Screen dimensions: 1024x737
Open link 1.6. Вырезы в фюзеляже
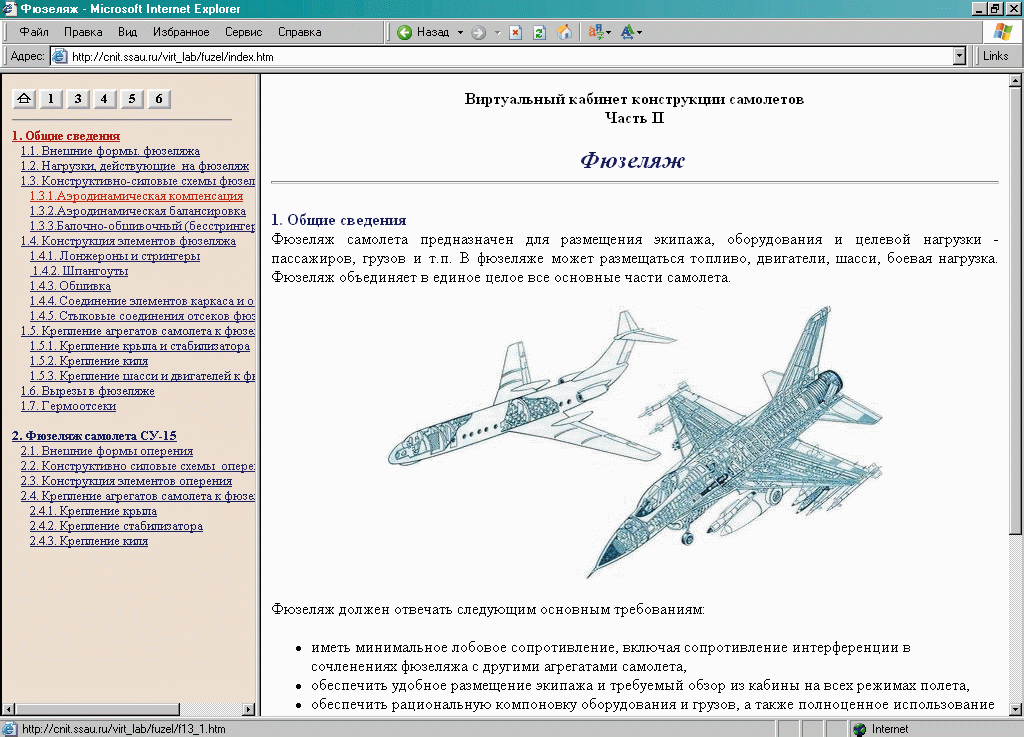click(x=88, y=391)
